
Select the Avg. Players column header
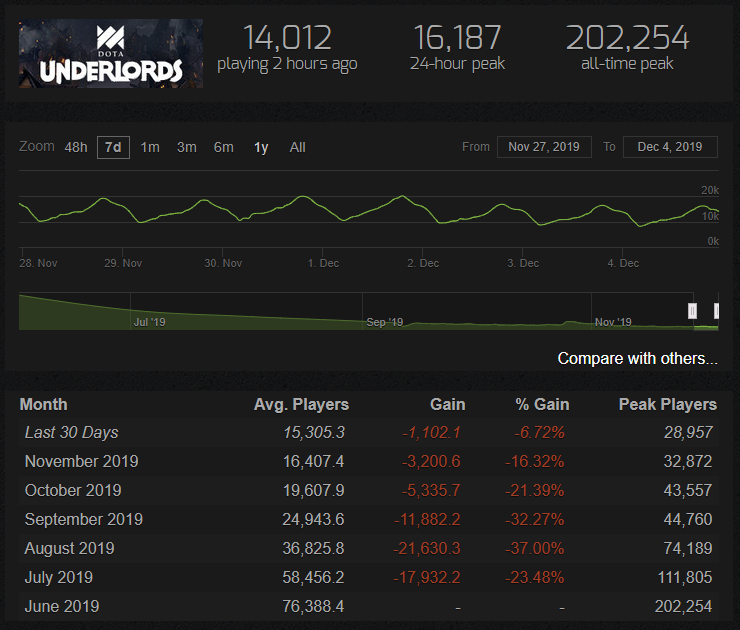coord(301,404)
